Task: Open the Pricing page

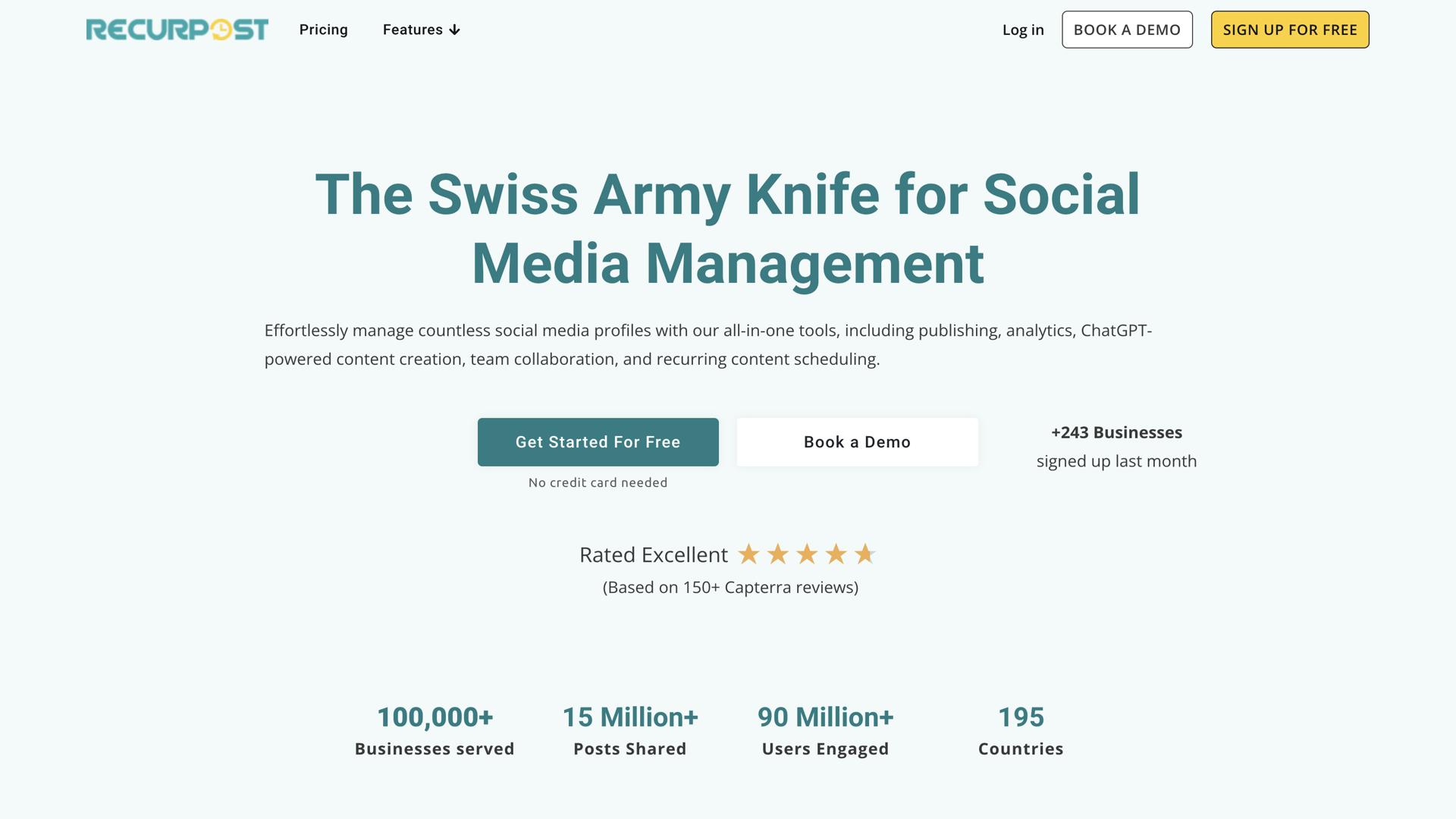Action: [323, 30]
